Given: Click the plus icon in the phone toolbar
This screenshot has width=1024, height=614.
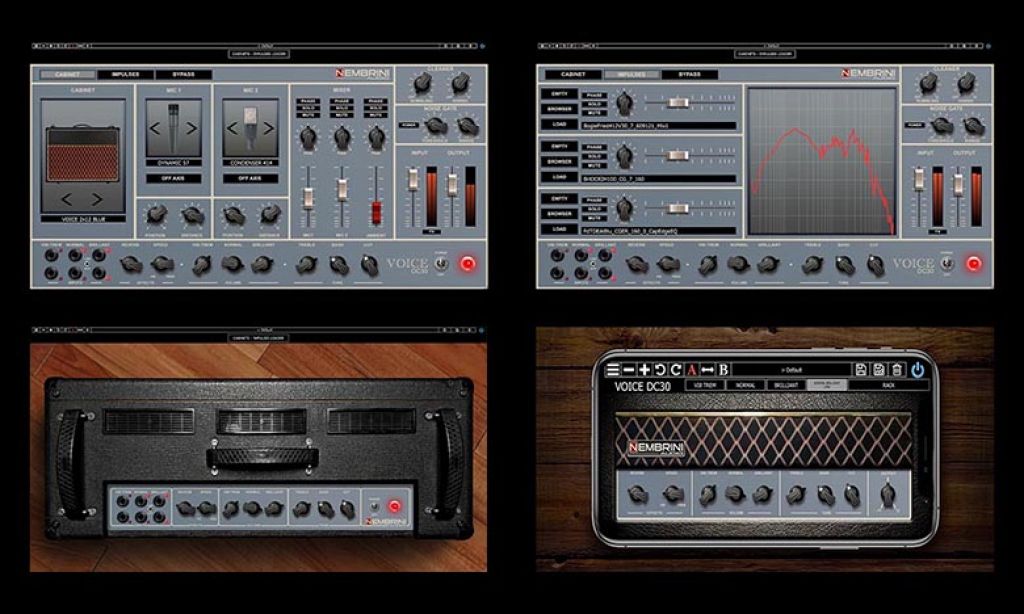Looking at the screenshot, I should click(x=644, y=370).
